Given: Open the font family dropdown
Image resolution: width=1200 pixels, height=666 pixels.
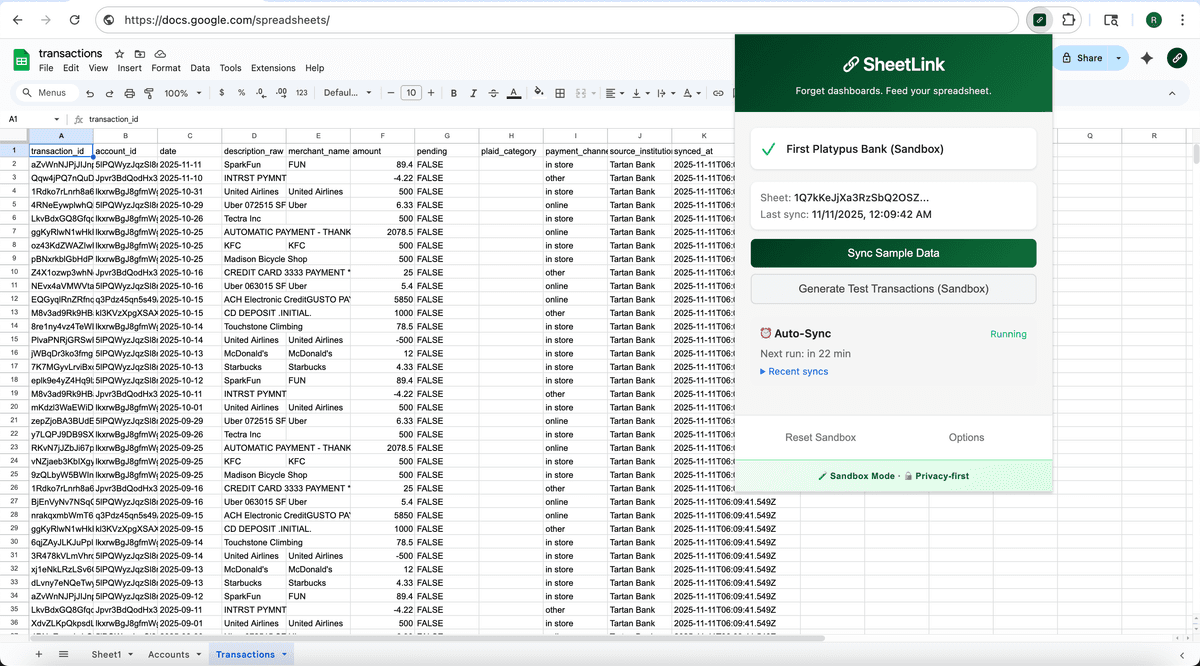Looking at the screenshot, I should coord(347,92).
